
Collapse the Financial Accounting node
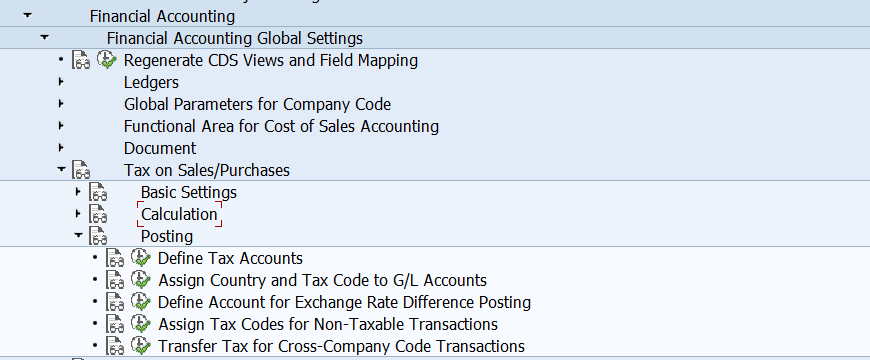click(x=27, y=16)
